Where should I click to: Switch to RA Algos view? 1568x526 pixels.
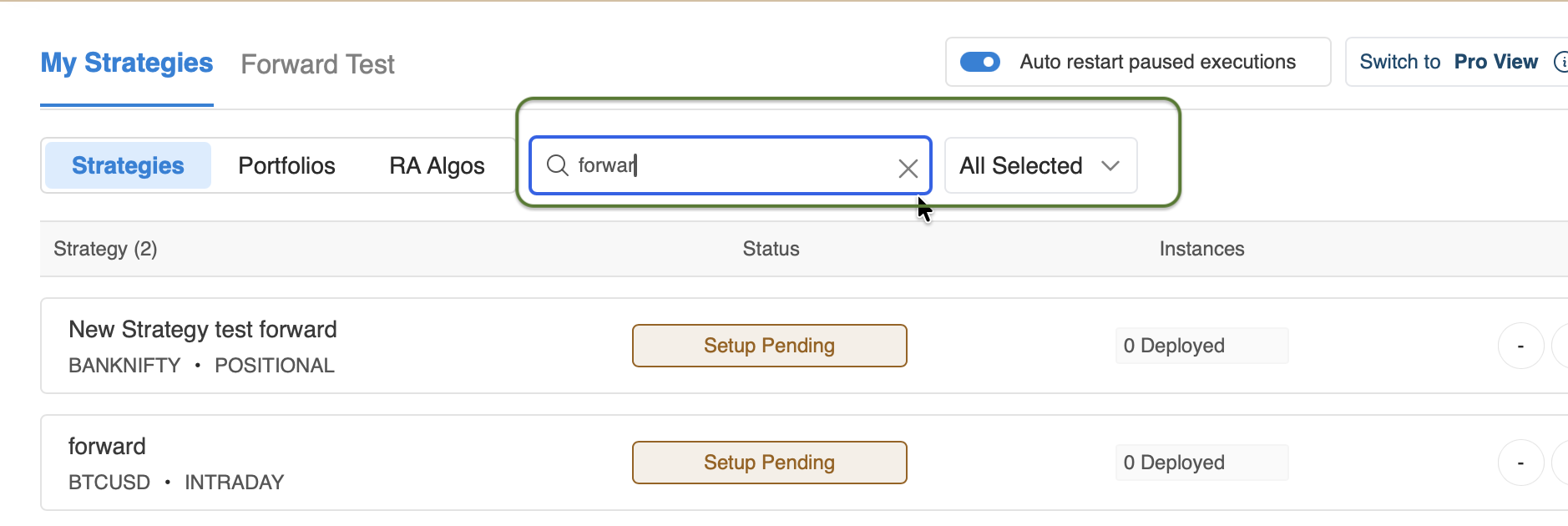(437, 165)
